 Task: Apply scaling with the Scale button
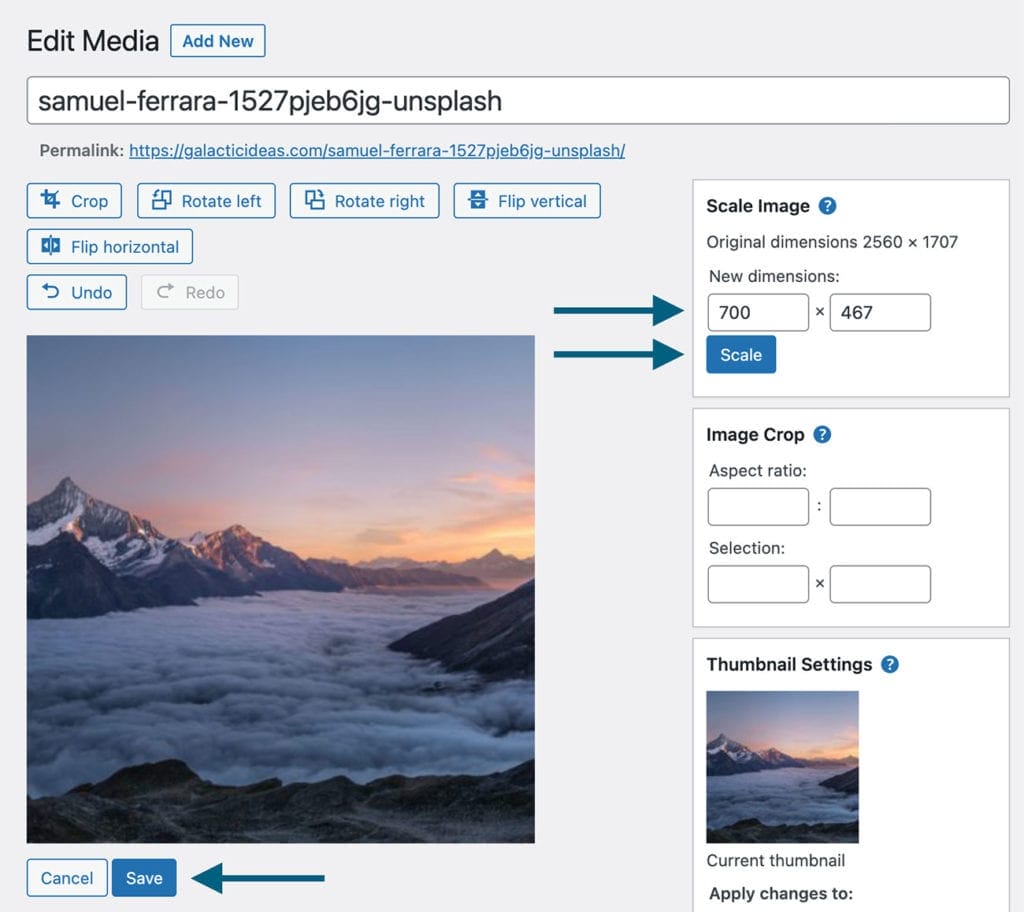click(741, 354)
